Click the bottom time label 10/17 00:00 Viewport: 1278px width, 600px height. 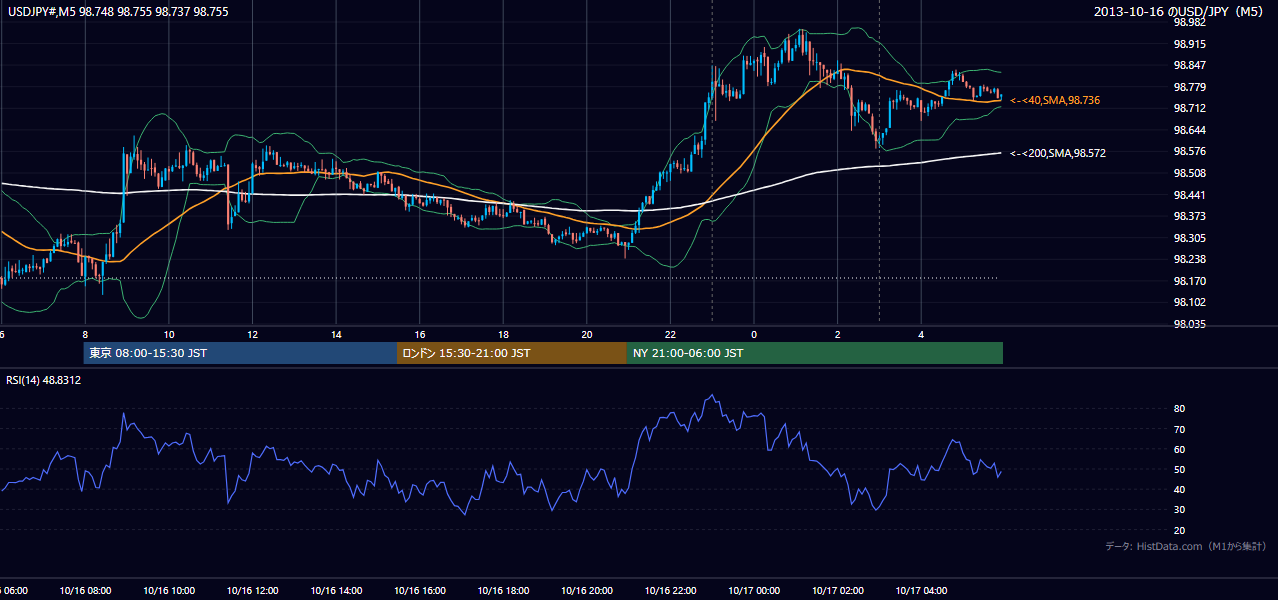(x=755, y=590)
